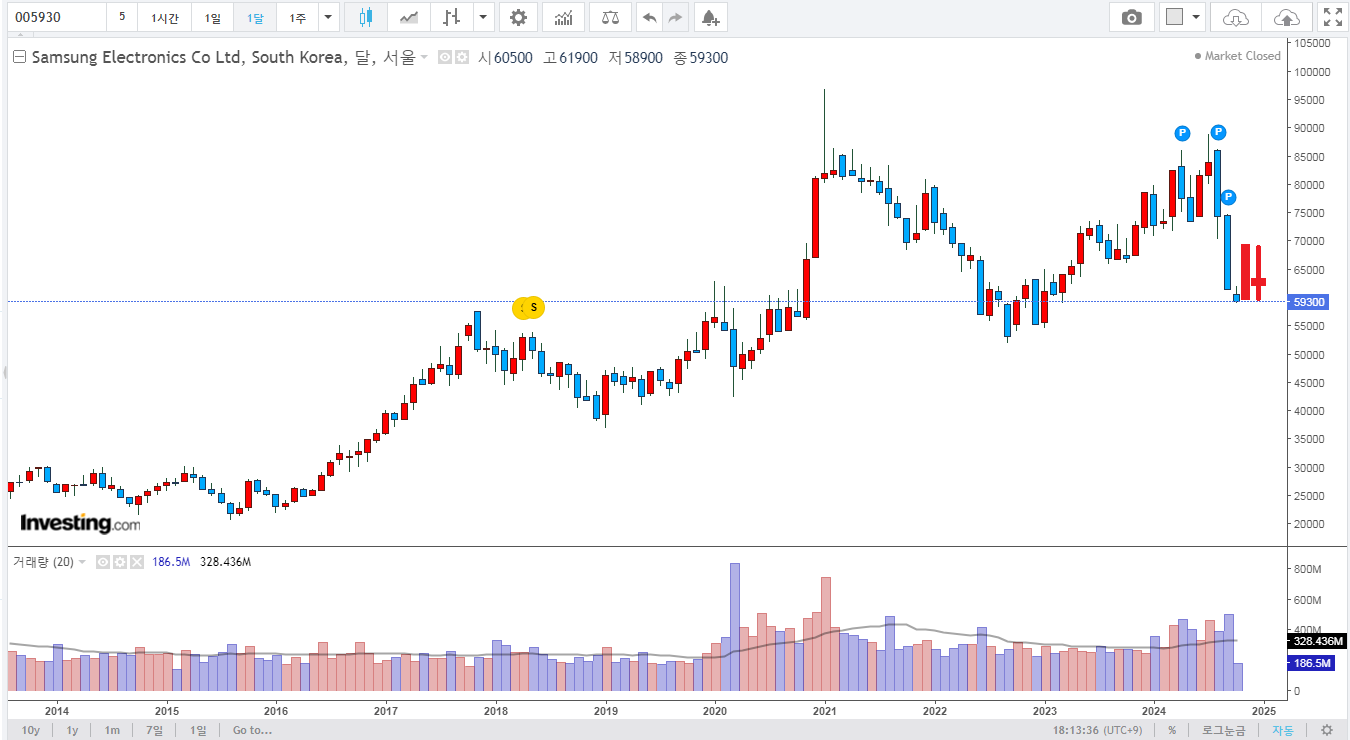
Task: Open the layout options dropdown arrow
Action: 1196,17
